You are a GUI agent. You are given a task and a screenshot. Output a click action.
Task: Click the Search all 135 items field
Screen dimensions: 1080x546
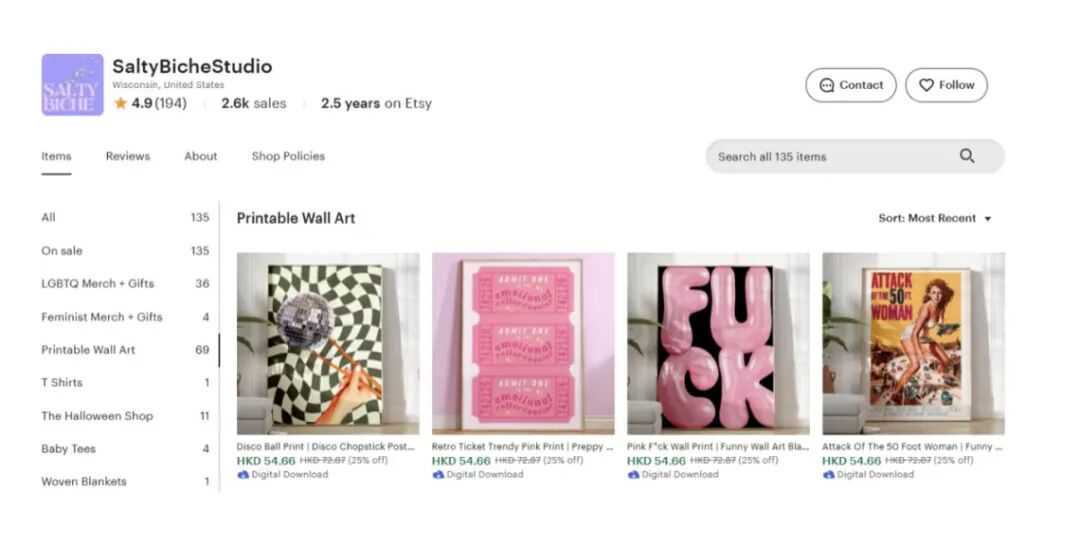pyautogui.click(x=855, y=156)
